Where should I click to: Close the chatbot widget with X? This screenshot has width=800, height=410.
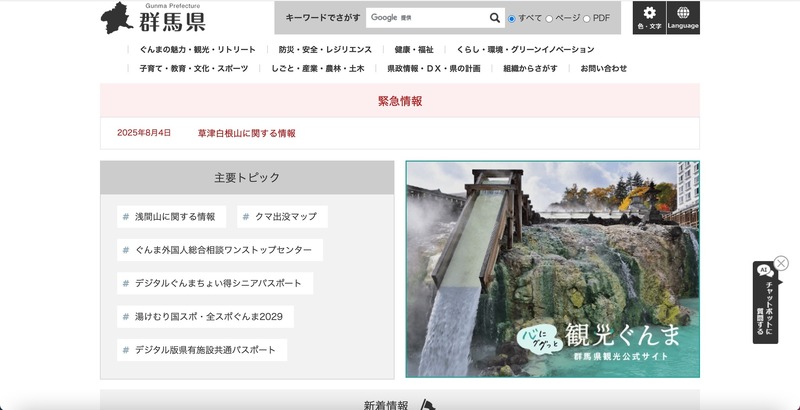[781, 263]
